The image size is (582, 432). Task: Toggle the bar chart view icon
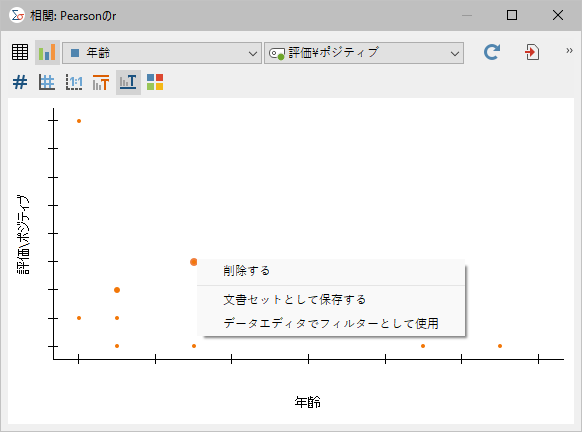[47, 52]
